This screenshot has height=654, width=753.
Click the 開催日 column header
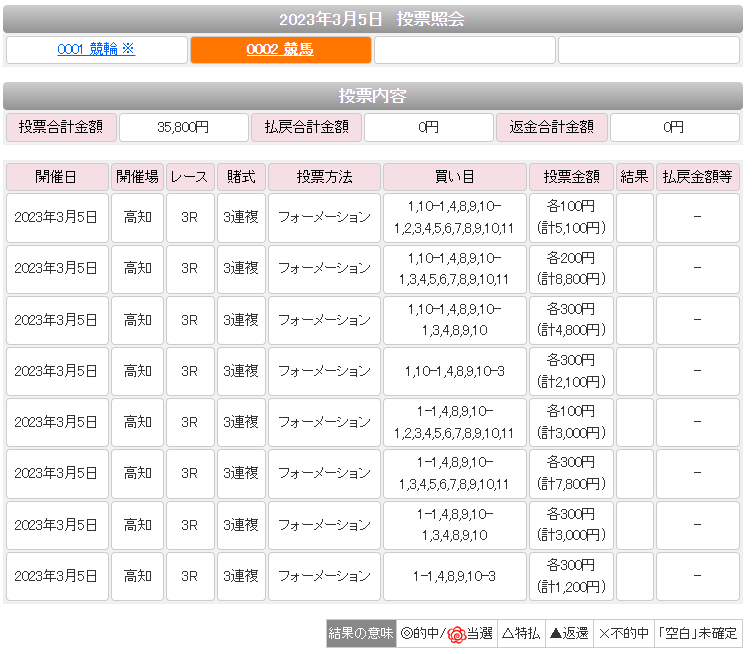tap(57, 177)
